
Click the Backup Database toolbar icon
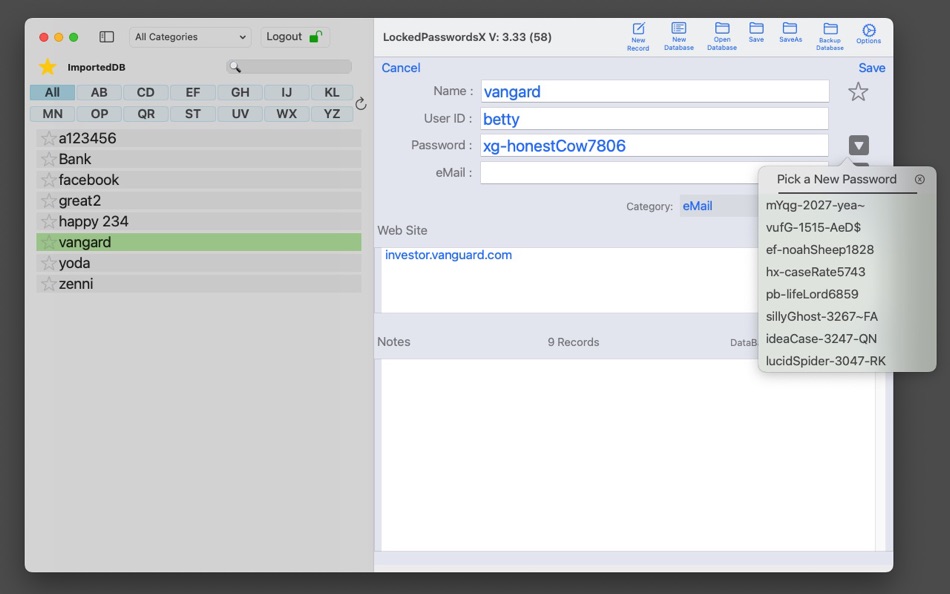[830, 36]
